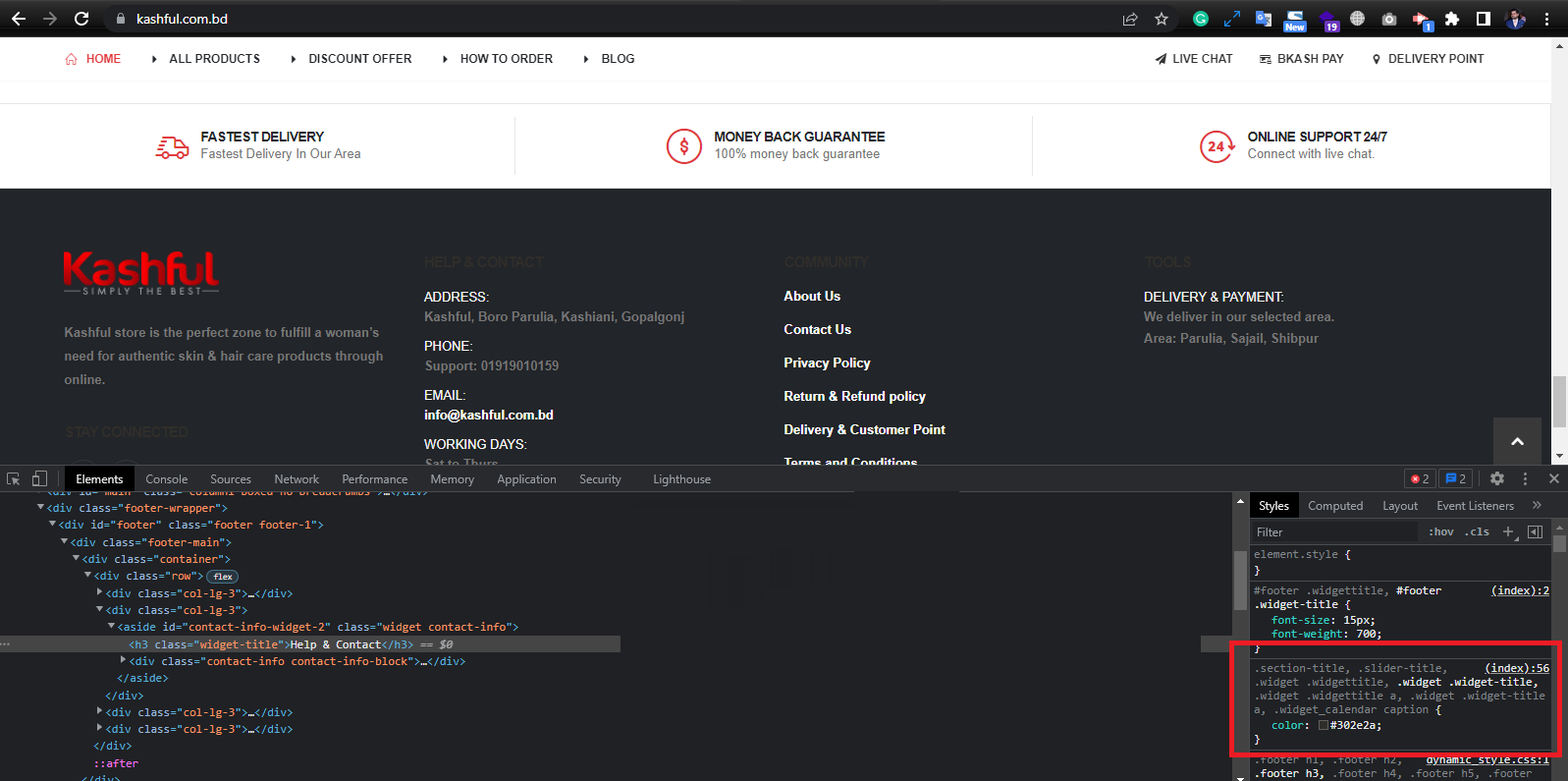Click the back-to-top arrow button on page
Image resolution: width=1568 pixels, height=781 pixels.
[x=1517, y=441]
